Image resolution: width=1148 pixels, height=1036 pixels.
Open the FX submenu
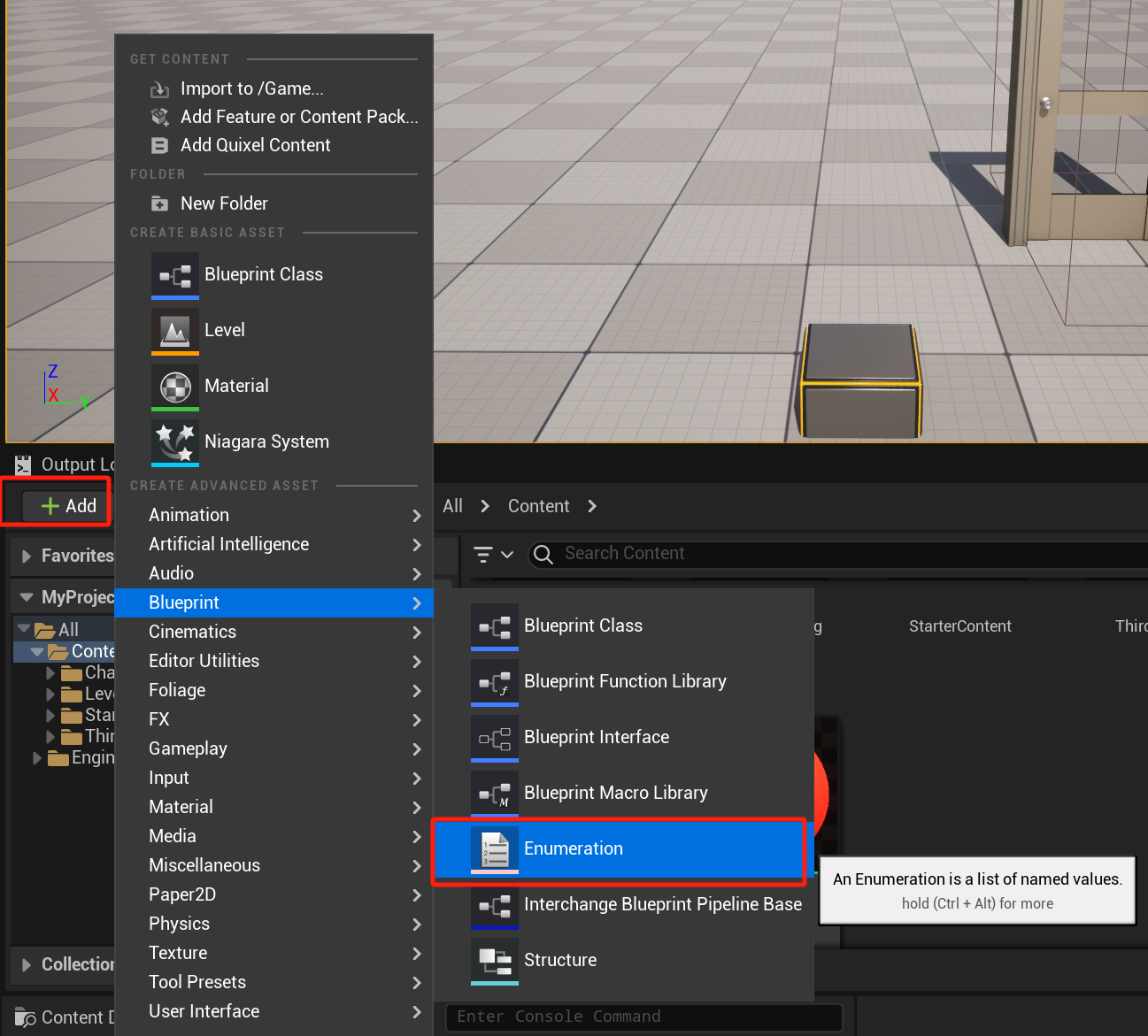(x=274, y=719)
